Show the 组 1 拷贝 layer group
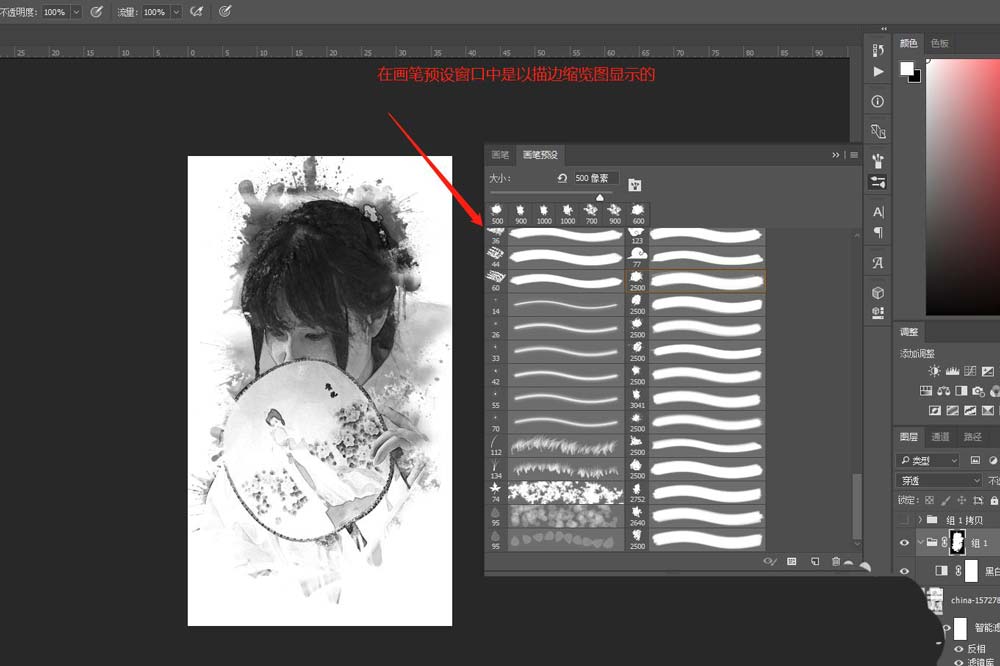The image size is (1000, 666). (x=904, y=520)
